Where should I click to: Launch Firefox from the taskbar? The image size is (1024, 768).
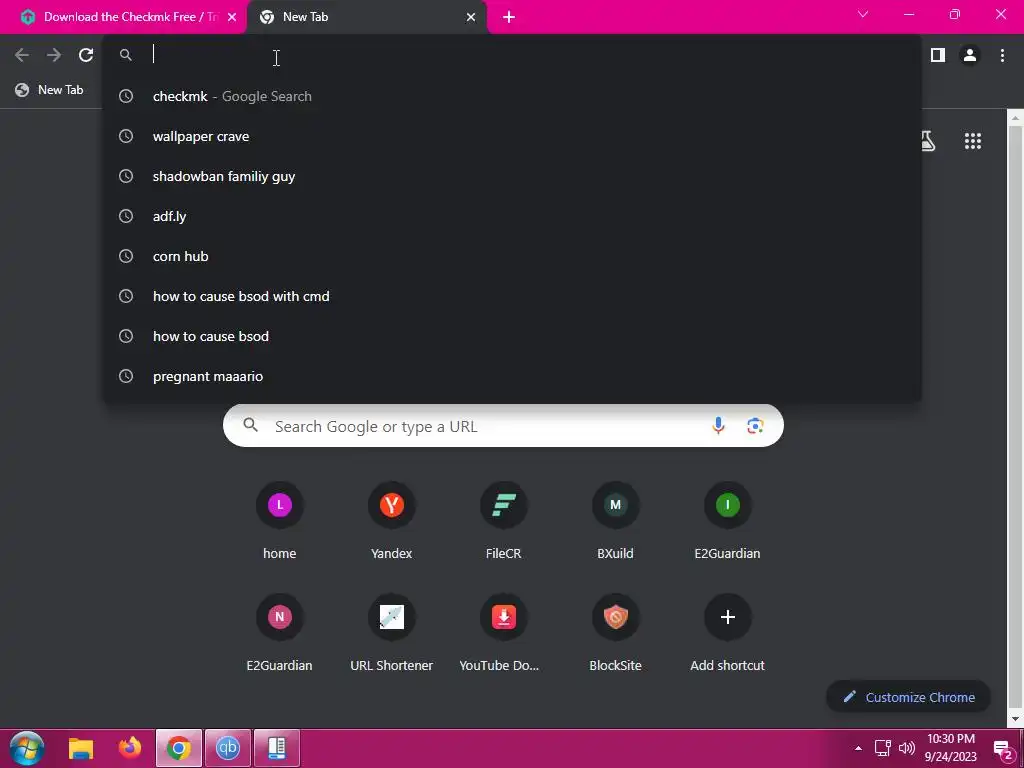tap(129, 748)
